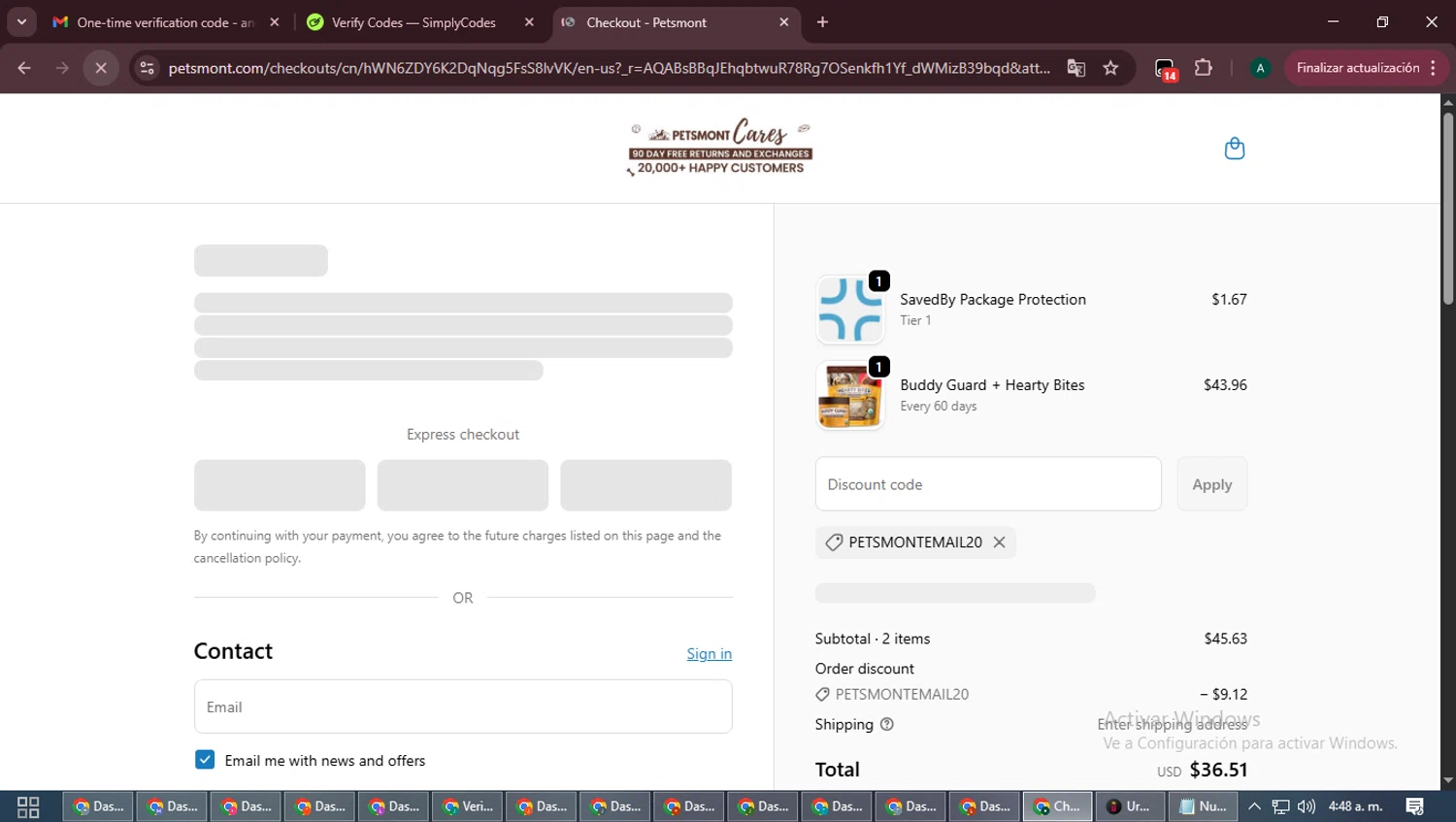Bookmark this page with the star icon
1456x822 pixels.
[1110, 68]
